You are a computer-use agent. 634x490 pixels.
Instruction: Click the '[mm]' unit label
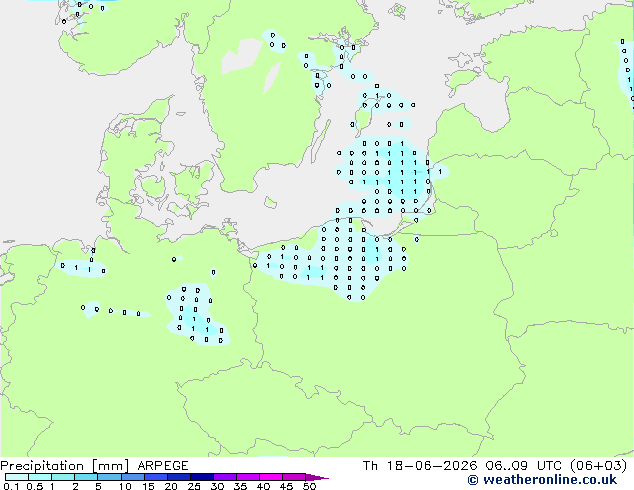tap(110, 466)
